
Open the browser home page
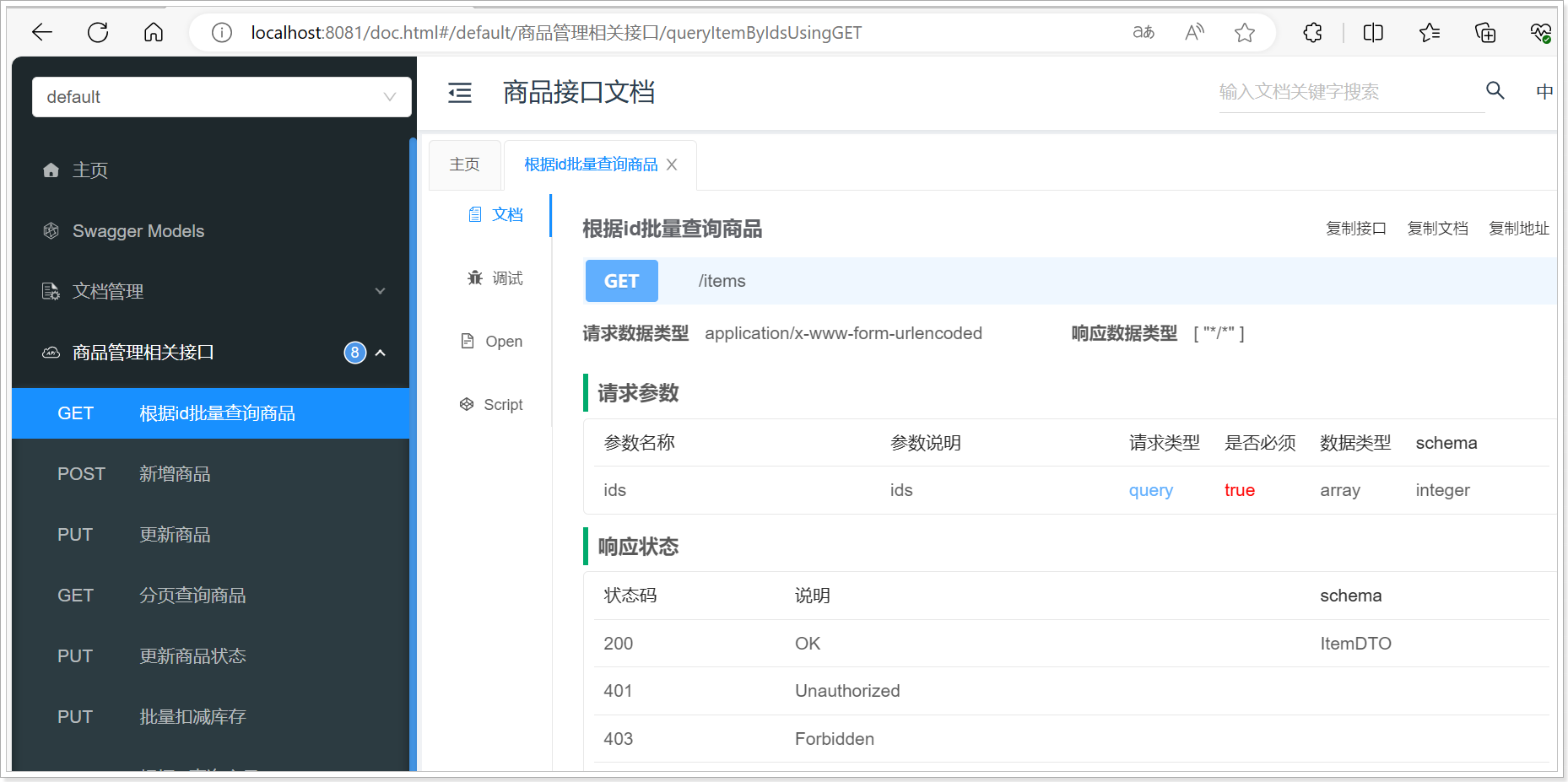tap(154, 33)
